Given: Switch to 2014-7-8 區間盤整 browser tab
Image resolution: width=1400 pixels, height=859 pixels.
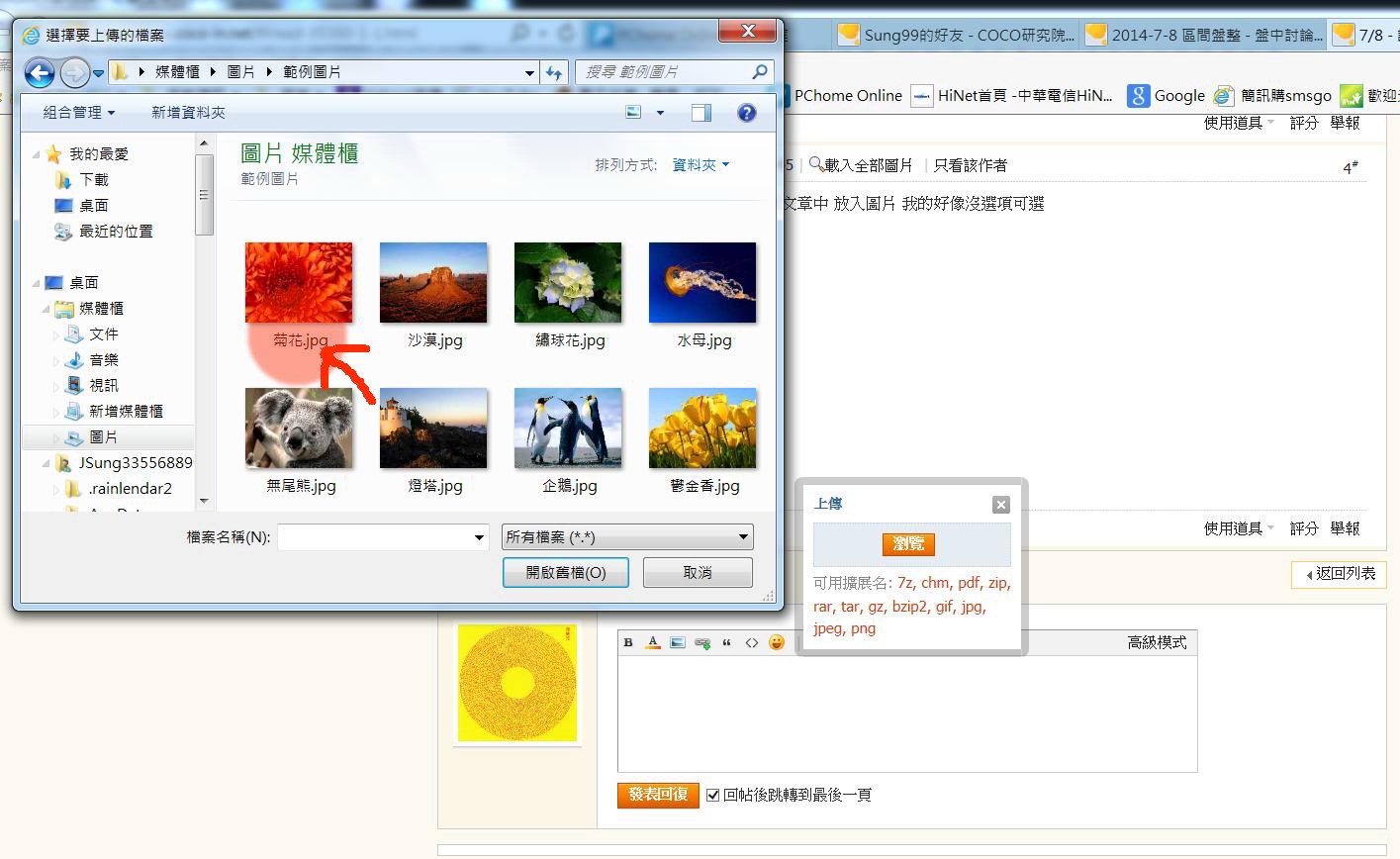Looking at the screenshot, I should (1205, 36).
